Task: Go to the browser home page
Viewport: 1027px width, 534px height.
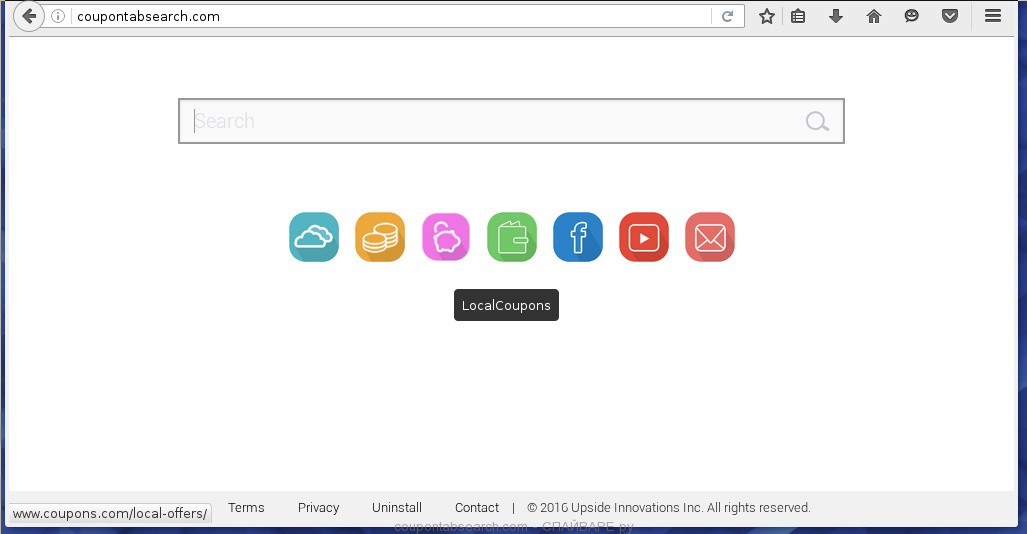Action: [874, 16]
